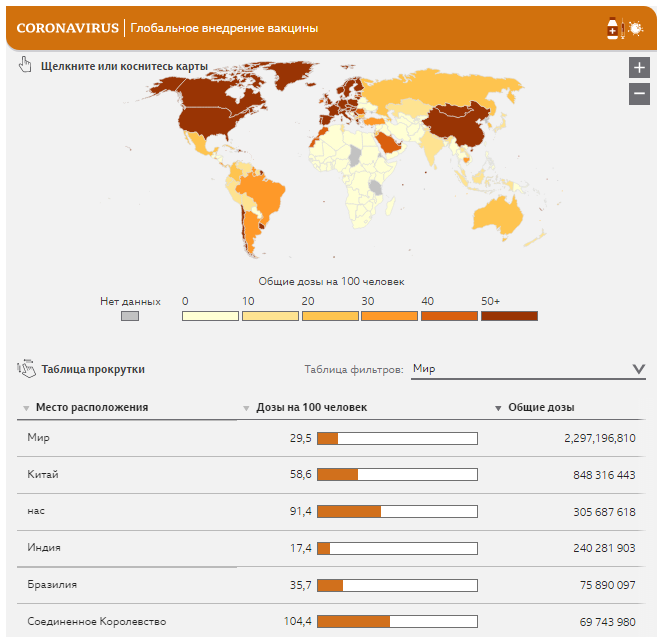Select the Китай table row
This screenshot has height=637, width=667.
click(331, 475)
